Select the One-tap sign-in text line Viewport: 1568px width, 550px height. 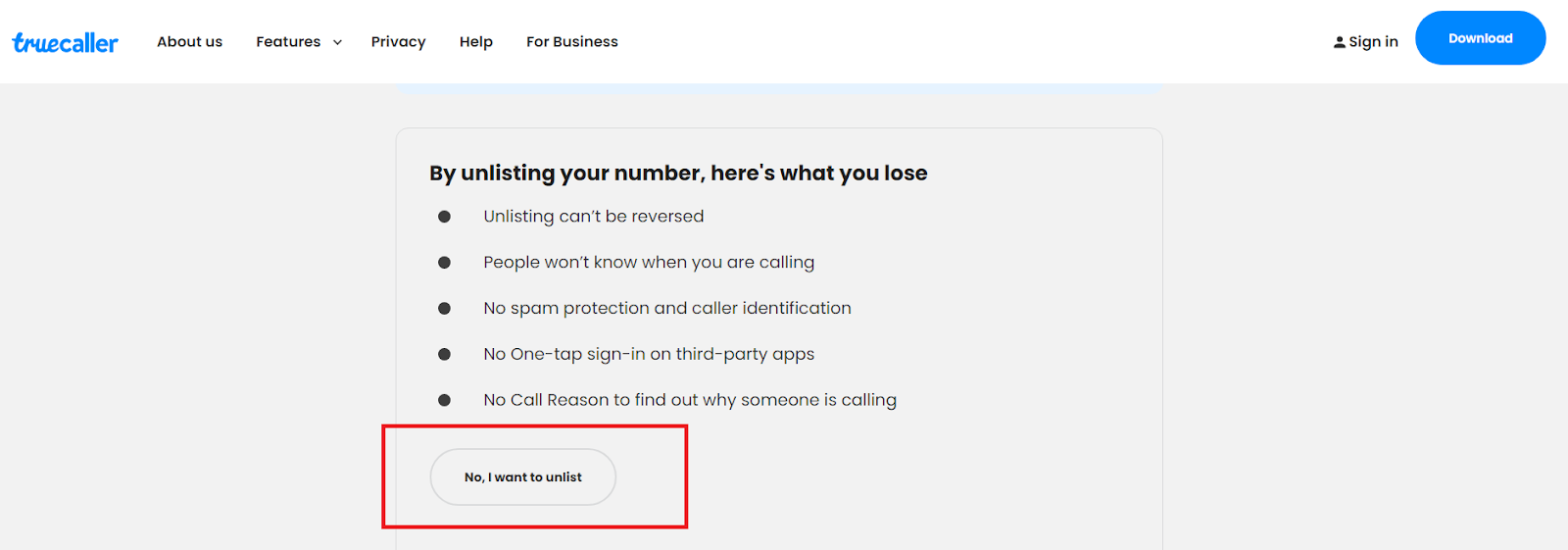click(x=649, y=354)
